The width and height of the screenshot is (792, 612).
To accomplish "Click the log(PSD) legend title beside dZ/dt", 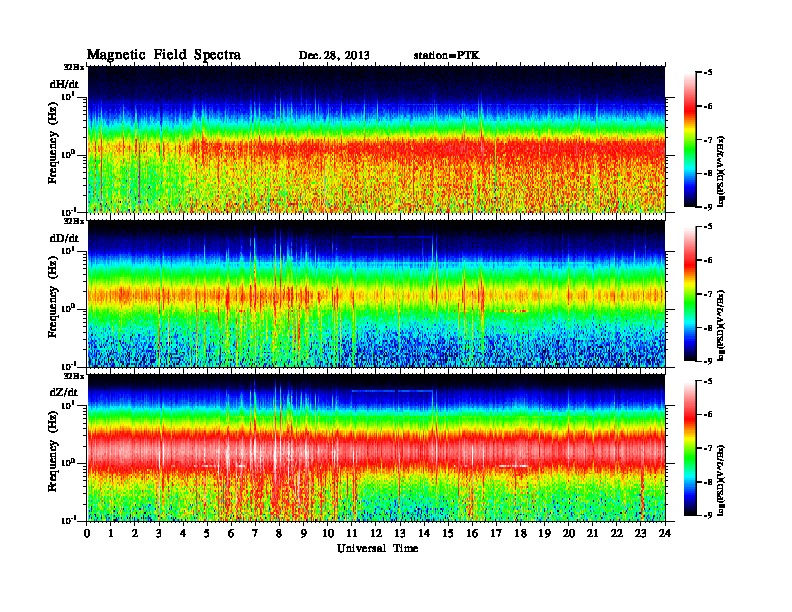I will coord(721,480).
